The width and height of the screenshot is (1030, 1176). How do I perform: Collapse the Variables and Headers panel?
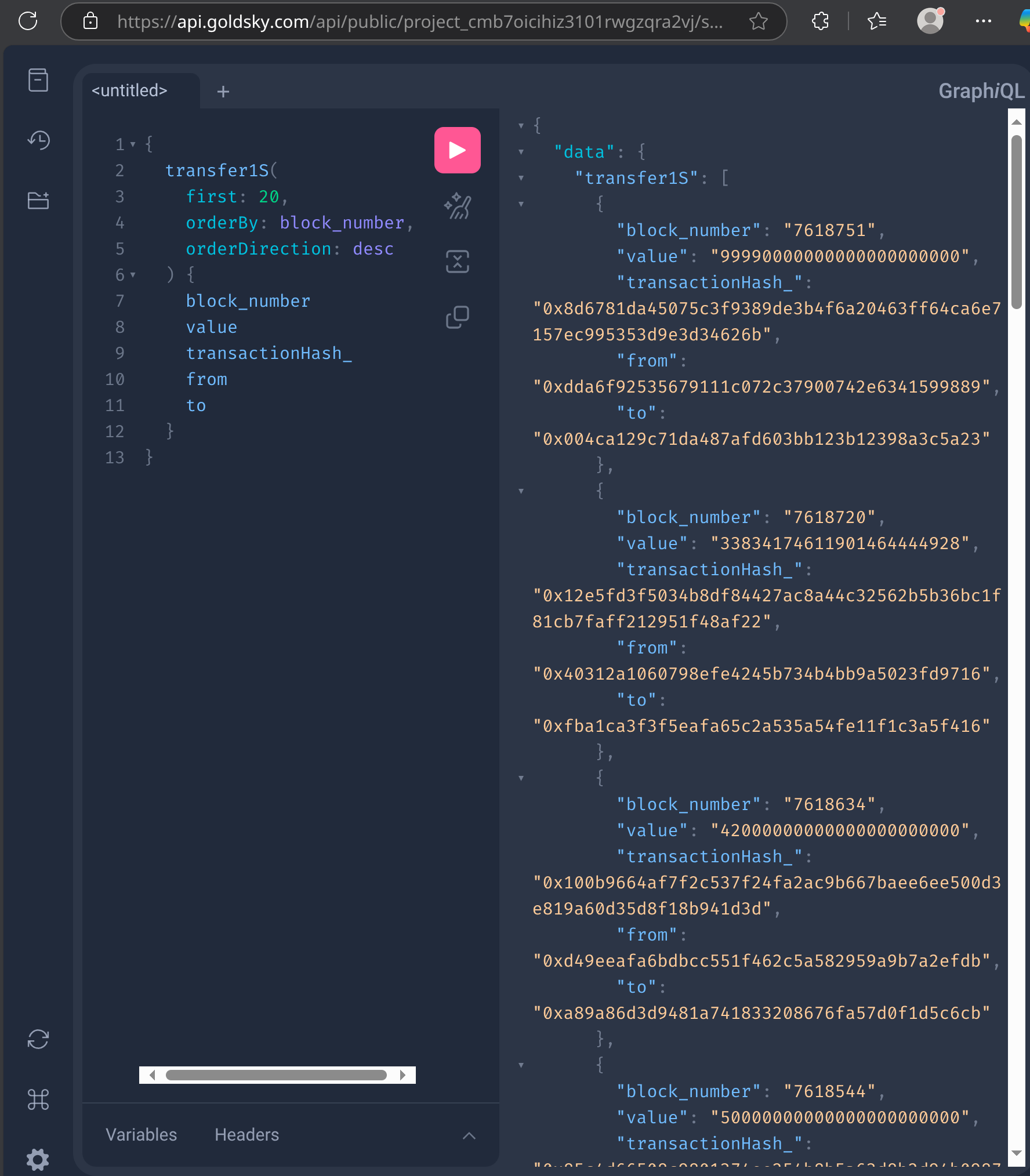click(469, 1134)
